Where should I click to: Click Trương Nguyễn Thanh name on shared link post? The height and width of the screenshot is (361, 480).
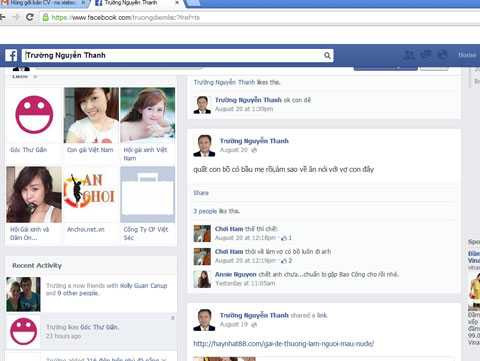(254, 315)
